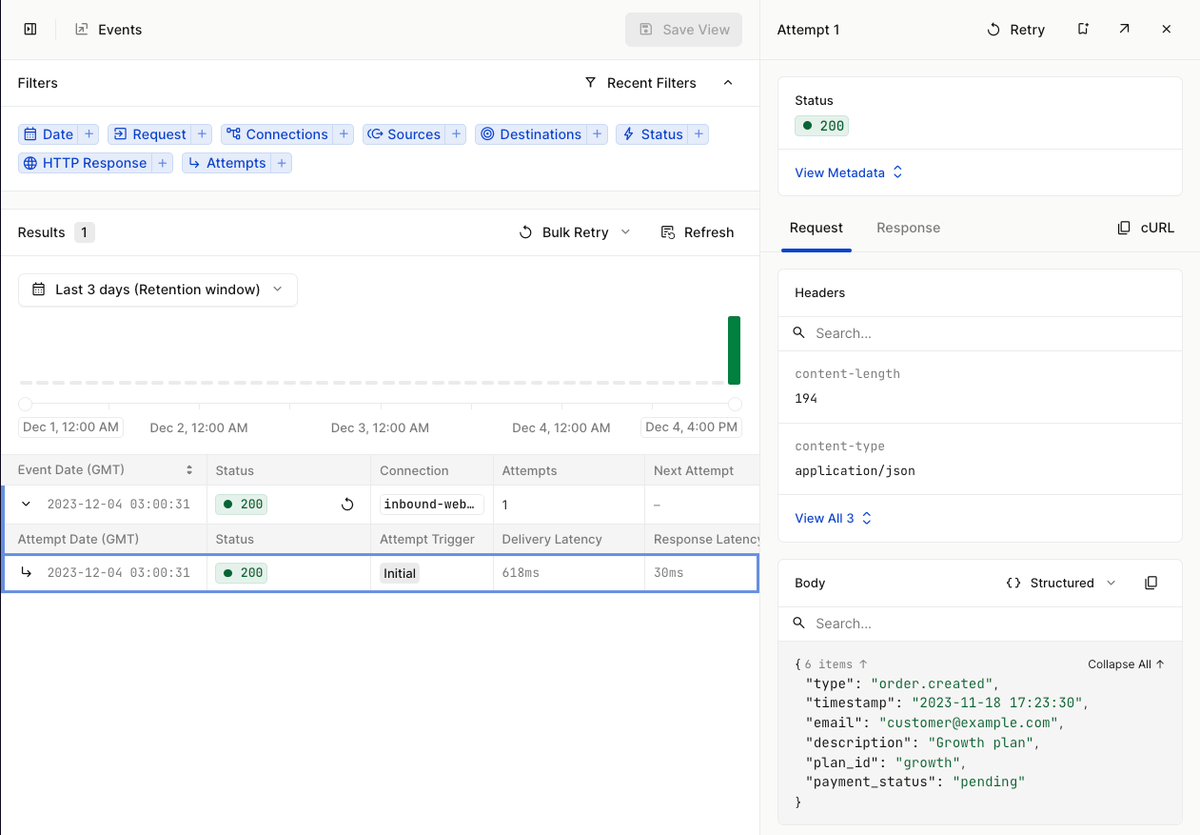Switch to the Response tab
This screenshot has width=1200, height=835.
coord(908,228)
